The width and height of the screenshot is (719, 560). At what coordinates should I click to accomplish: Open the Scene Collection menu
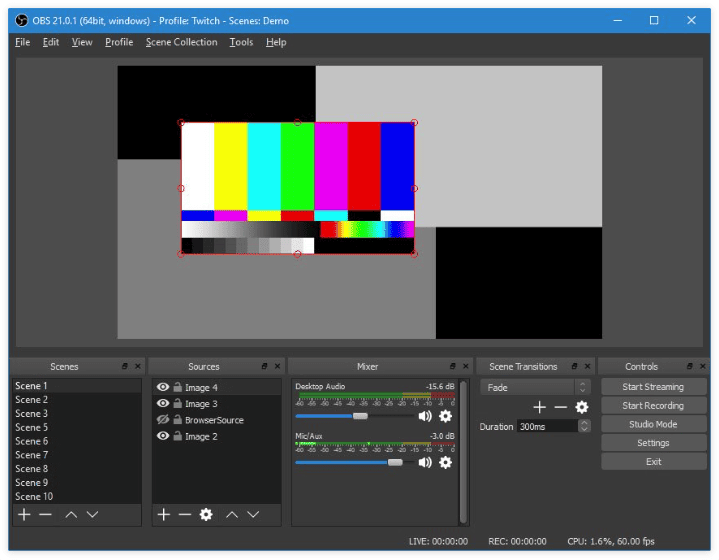tap(182, 42)
